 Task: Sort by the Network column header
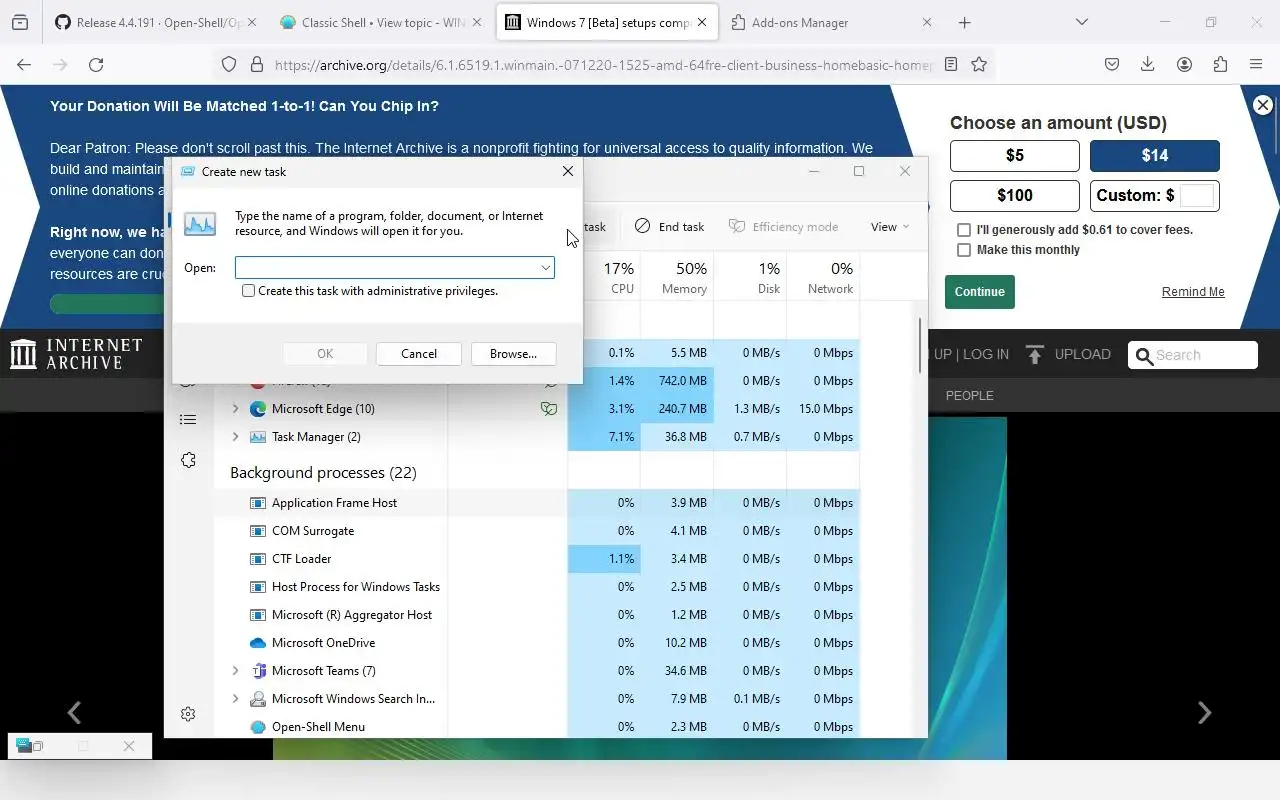[823, 278]
